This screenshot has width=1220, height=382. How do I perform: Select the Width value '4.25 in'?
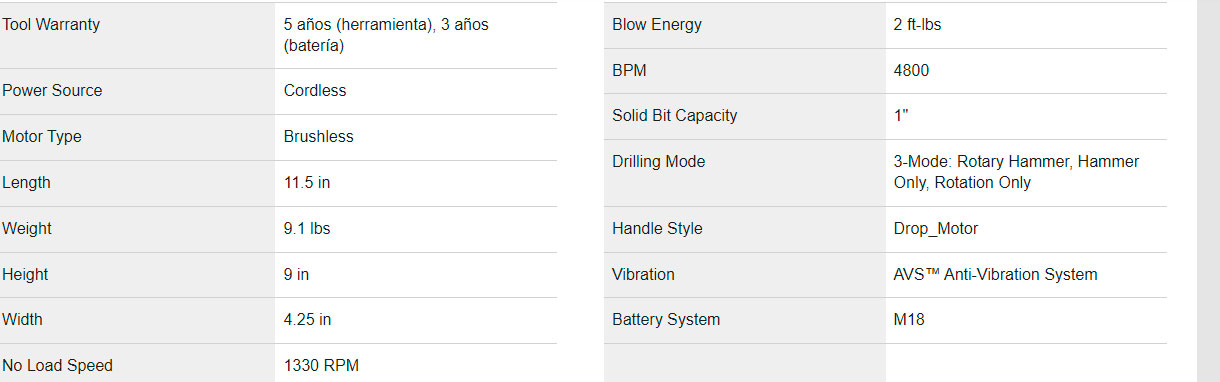(308, 320)
